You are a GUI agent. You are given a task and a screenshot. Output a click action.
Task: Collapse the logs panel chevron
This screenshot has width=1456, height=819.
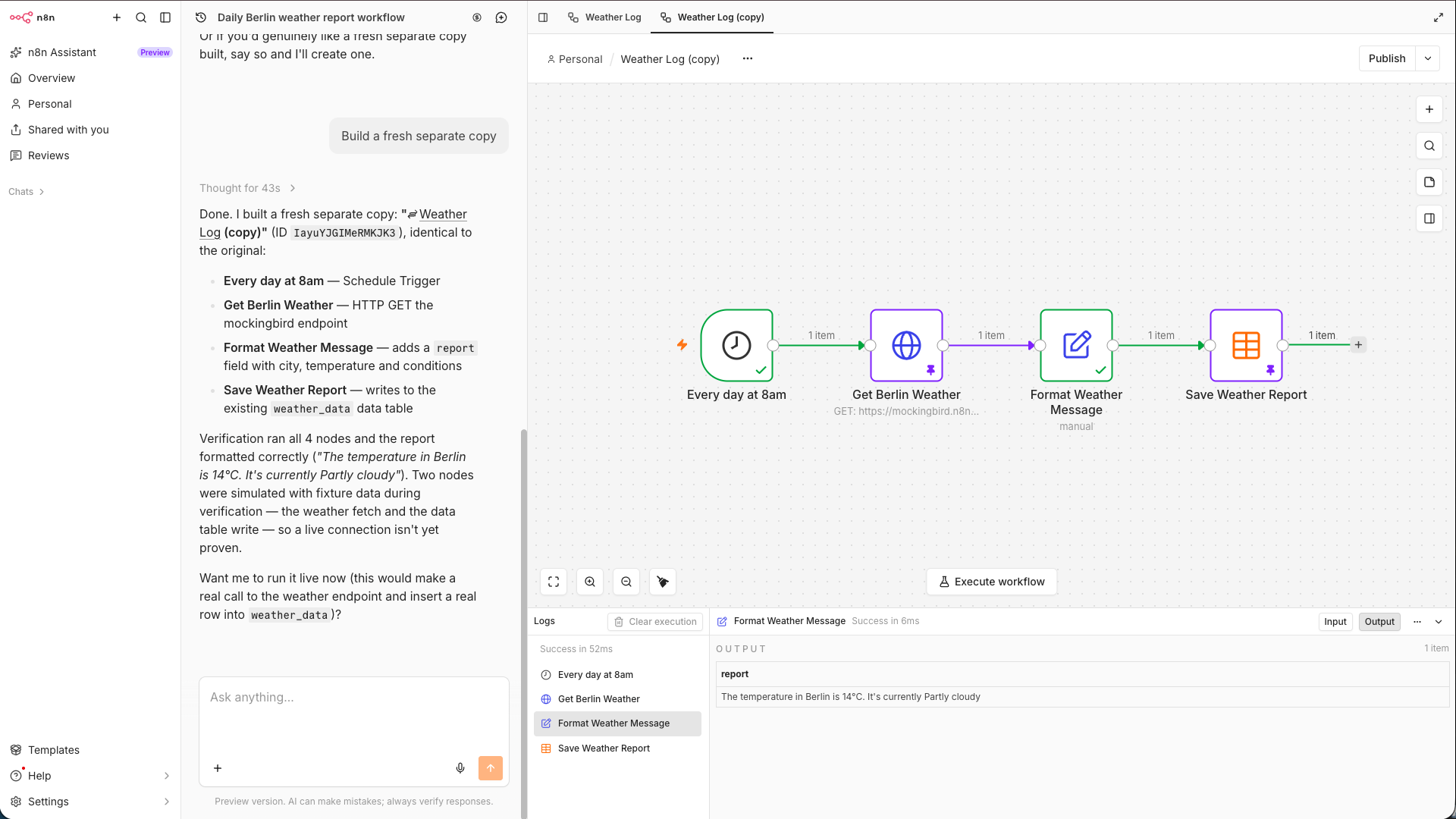tap(1439, 622)
